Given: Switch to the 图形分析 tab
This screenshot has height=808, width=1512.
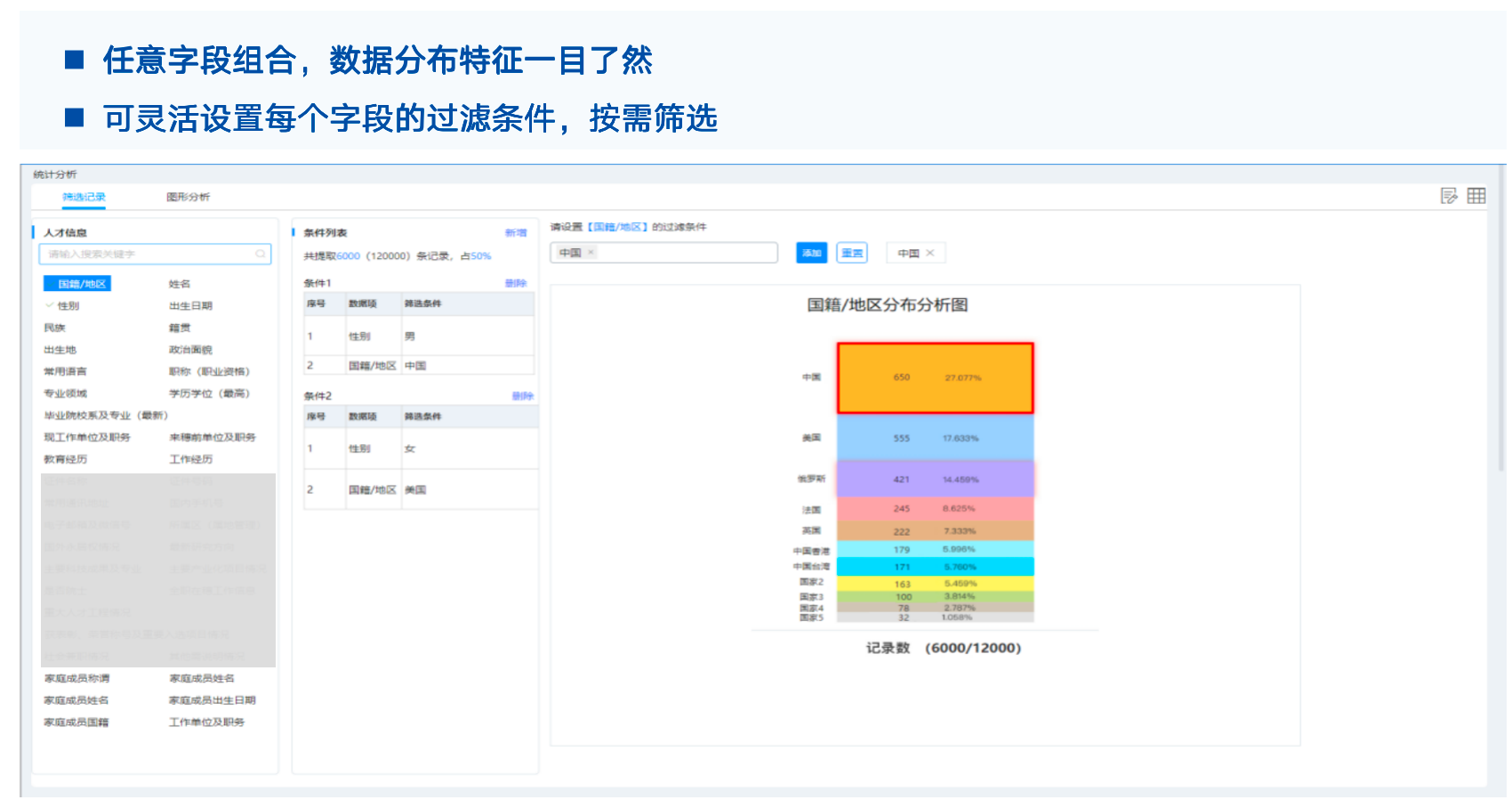Looking at the screenshot, I should 188,197.
